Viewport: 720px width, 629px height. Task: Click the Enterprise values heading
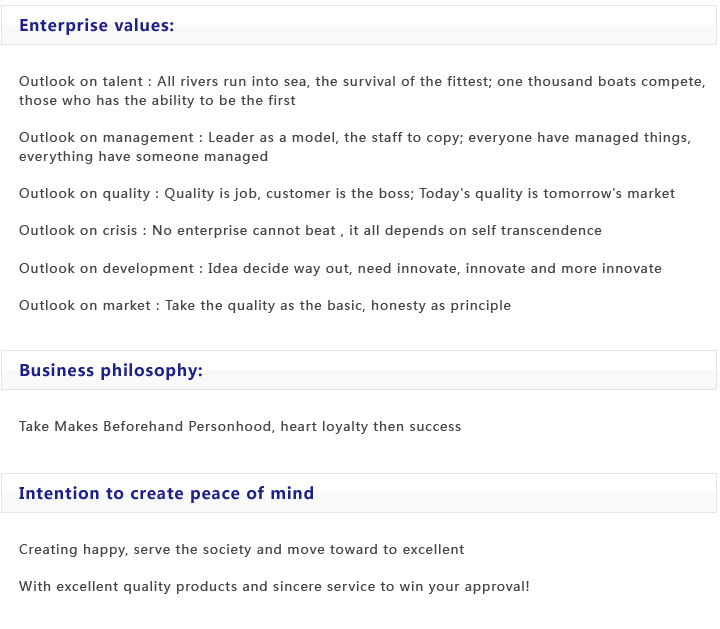(x=96, y=26)
